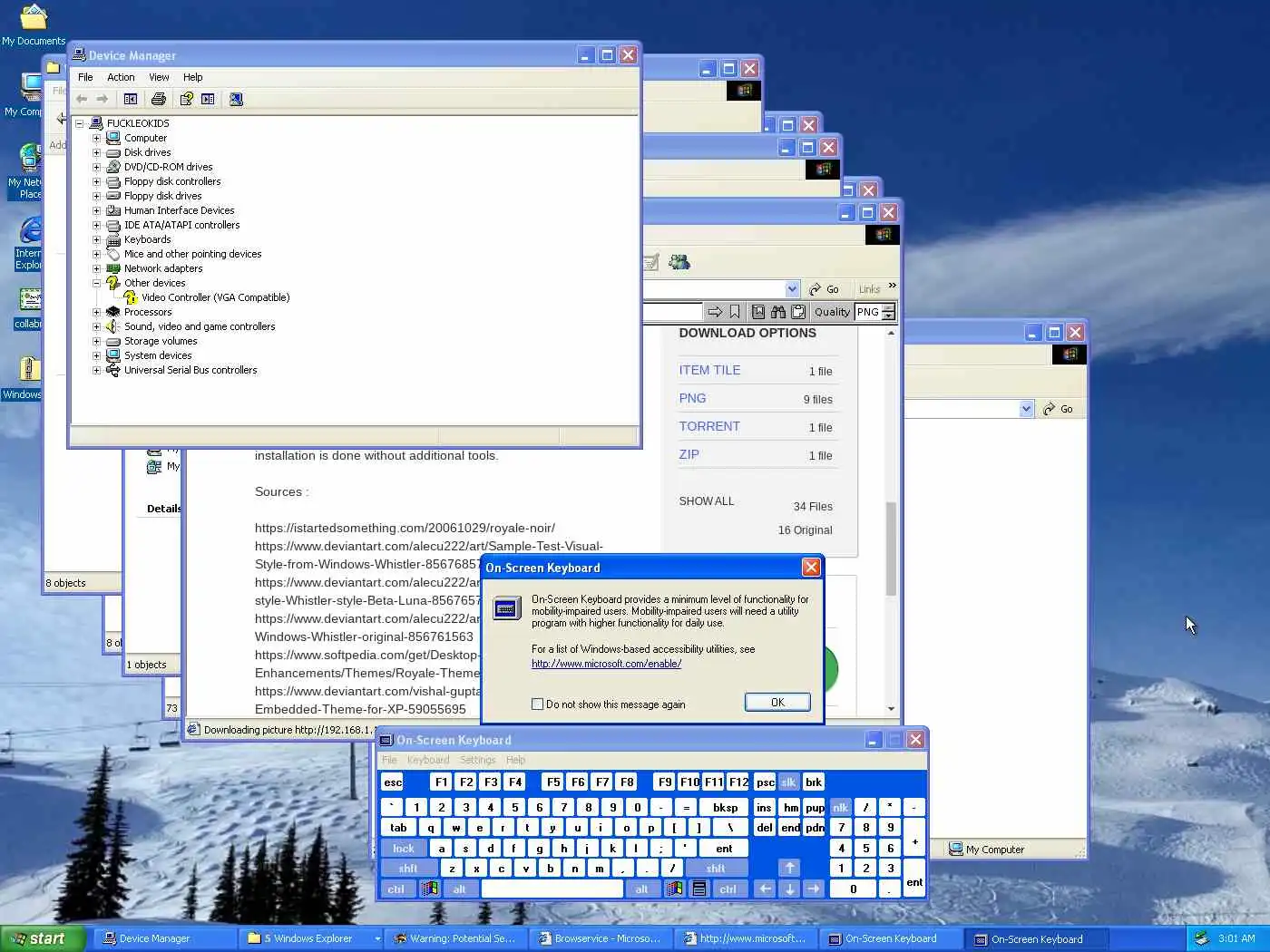This screenshot has height=952, width=1270.
Task: Toggle the left shft key on keyboard
Action: (x=408, y=869)
